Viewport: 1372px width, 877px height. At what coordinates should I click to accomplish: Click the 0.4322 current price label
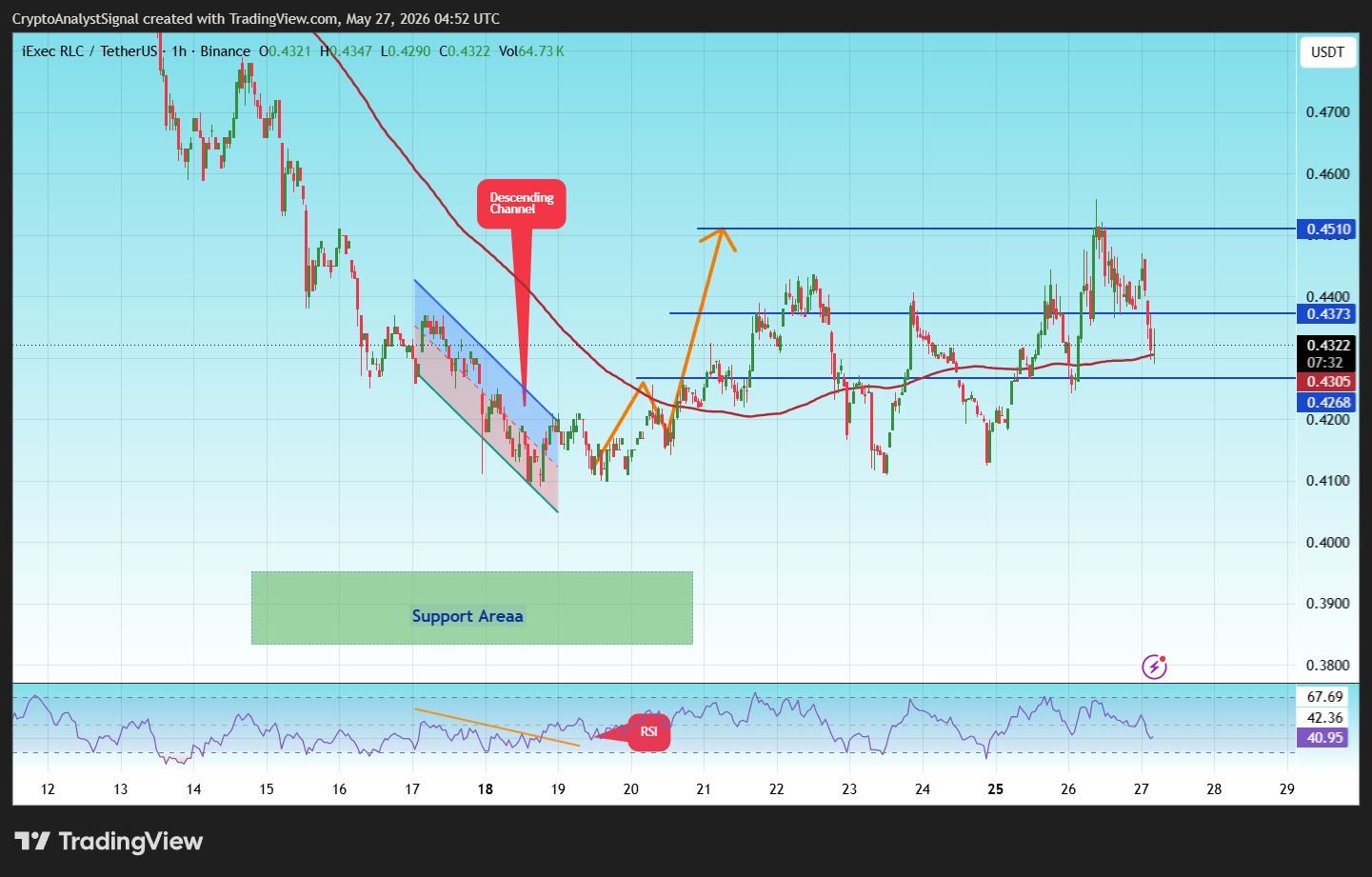[x=1328, y=346]
